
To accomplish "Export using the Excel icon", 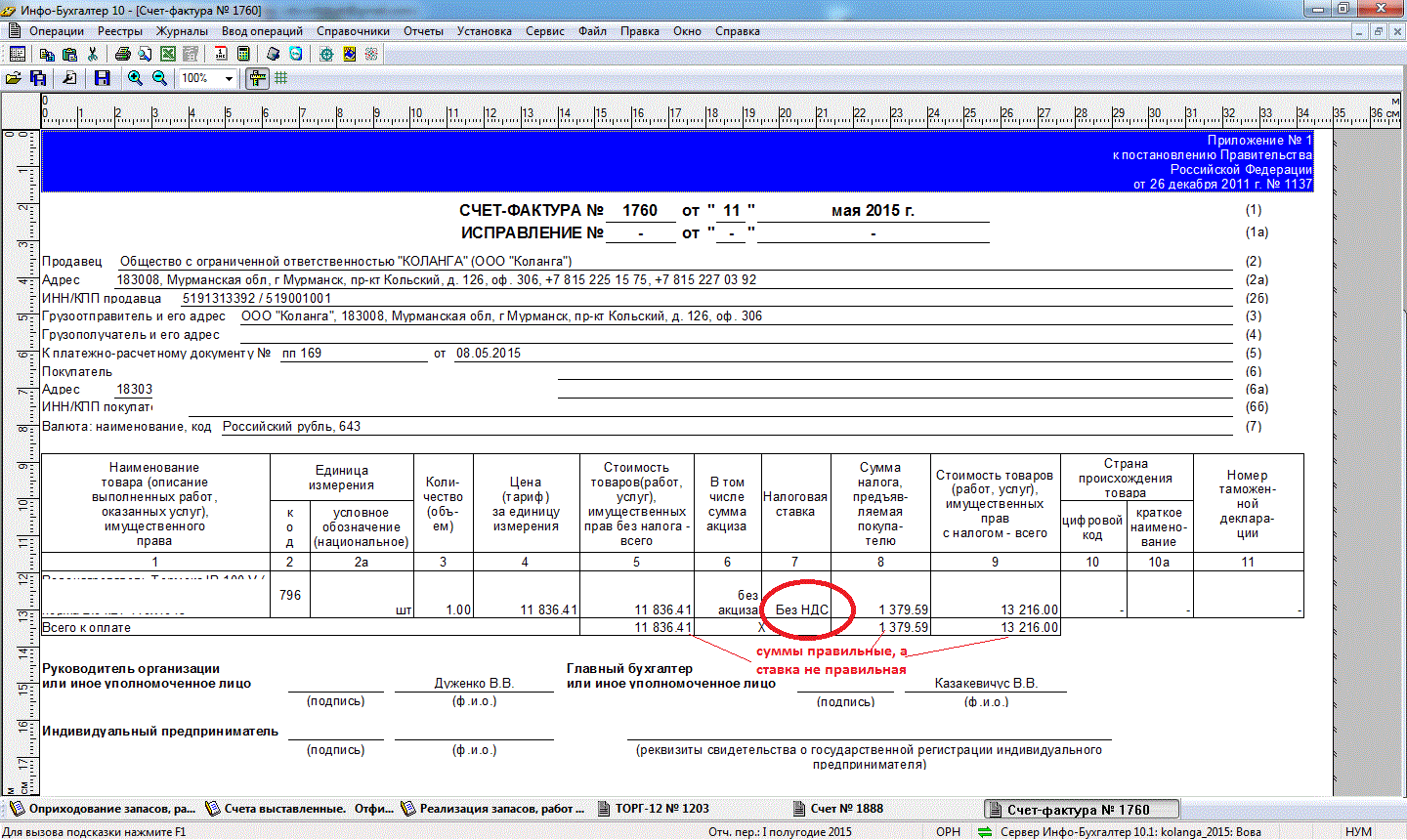I will (x=168, y=55).
